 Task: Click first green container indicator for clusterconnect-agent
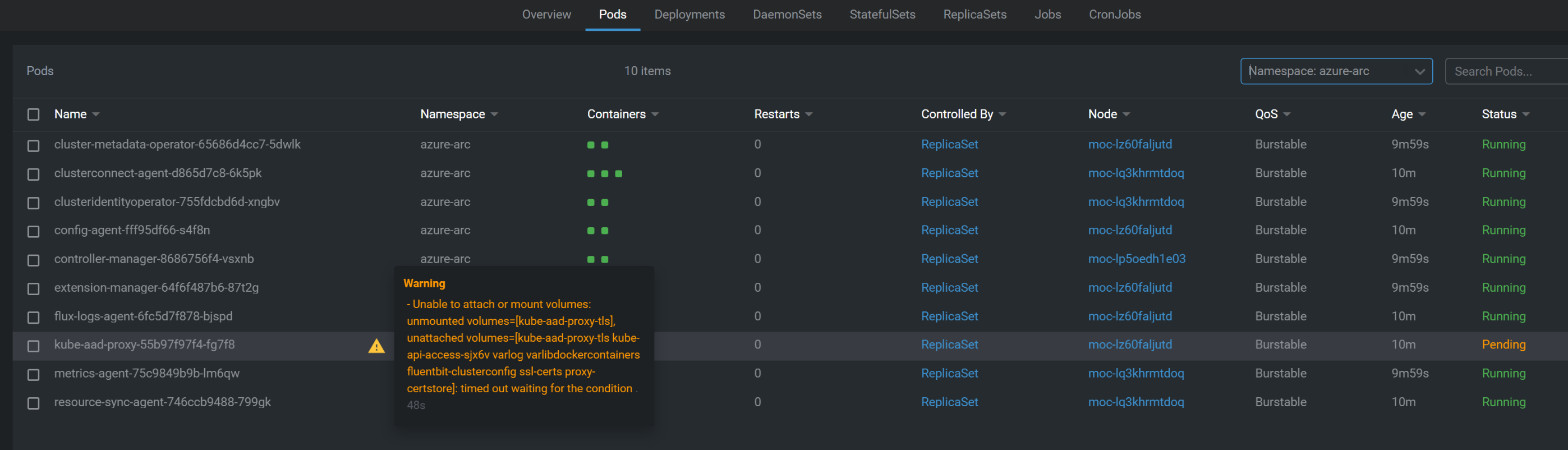point(590,173)
